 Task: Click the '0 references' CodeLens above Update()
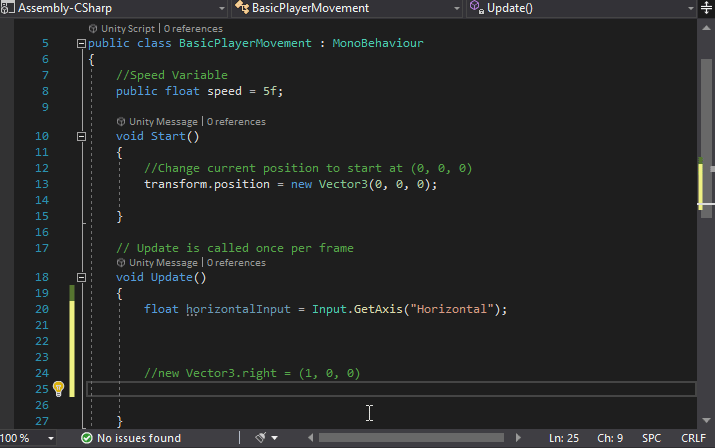236,263
